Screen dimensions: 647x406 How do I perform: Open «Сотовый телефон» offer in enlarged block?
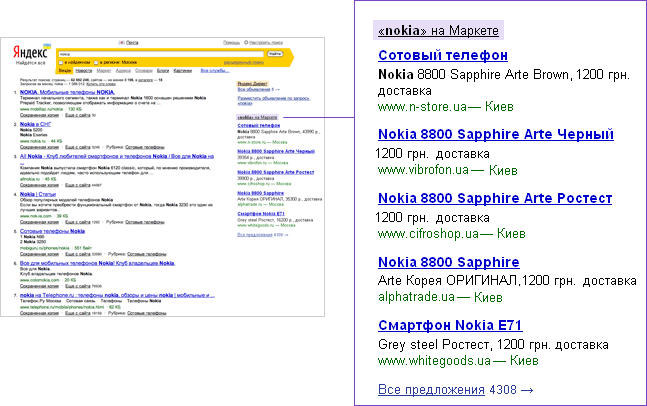click(x=443, y=55)
